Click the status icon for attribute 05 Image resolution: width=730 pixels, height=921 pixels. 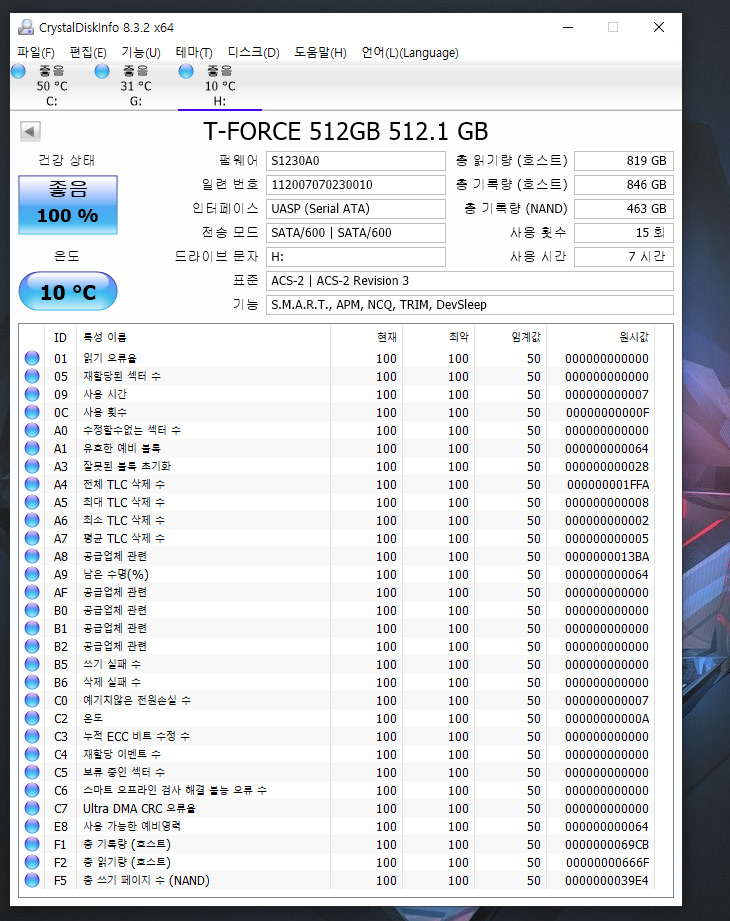(x=32, y=376)
